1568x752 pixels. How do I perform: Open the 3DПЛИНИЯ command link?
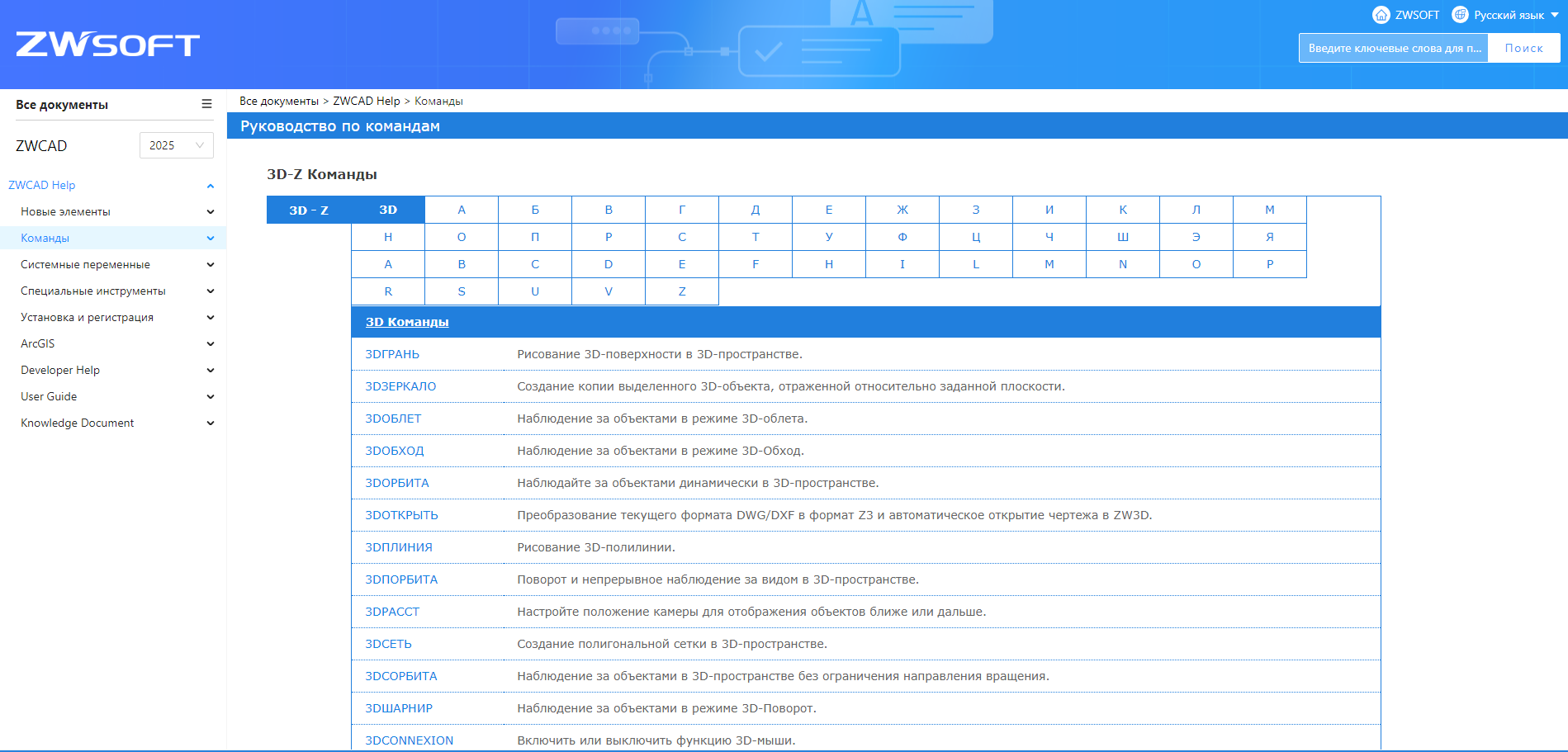pos(399,547)
